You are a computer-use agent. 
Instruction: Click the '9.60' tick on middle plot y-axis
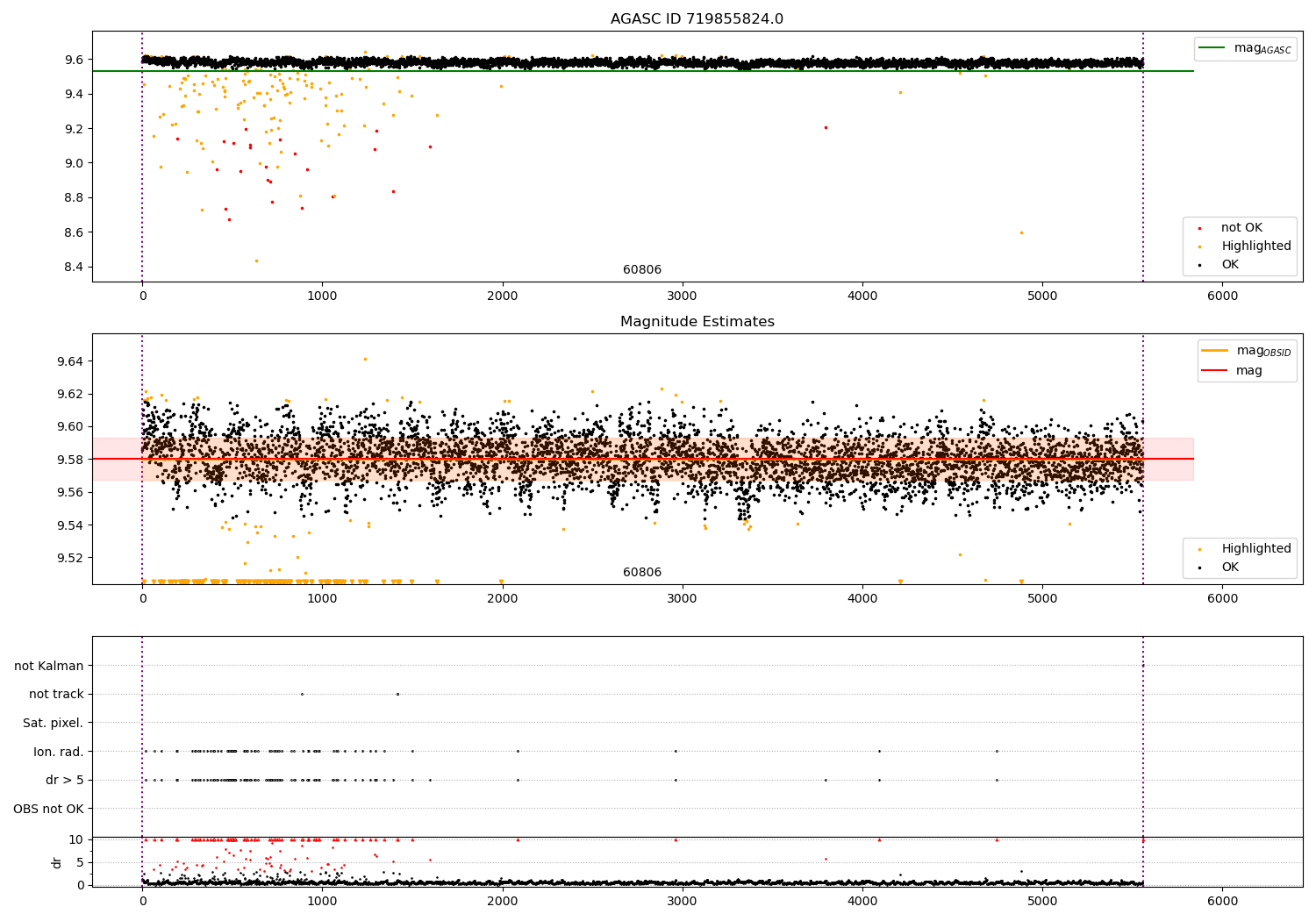(70, 427)
